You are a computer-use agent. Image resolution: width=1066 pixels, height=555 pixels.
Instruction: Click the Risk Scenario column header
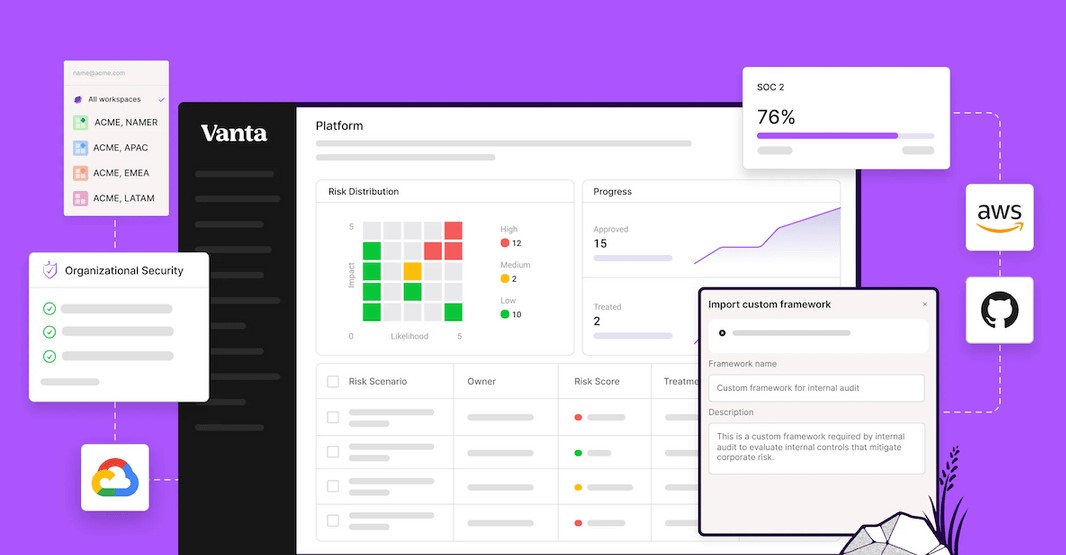(x=378, y=382)
